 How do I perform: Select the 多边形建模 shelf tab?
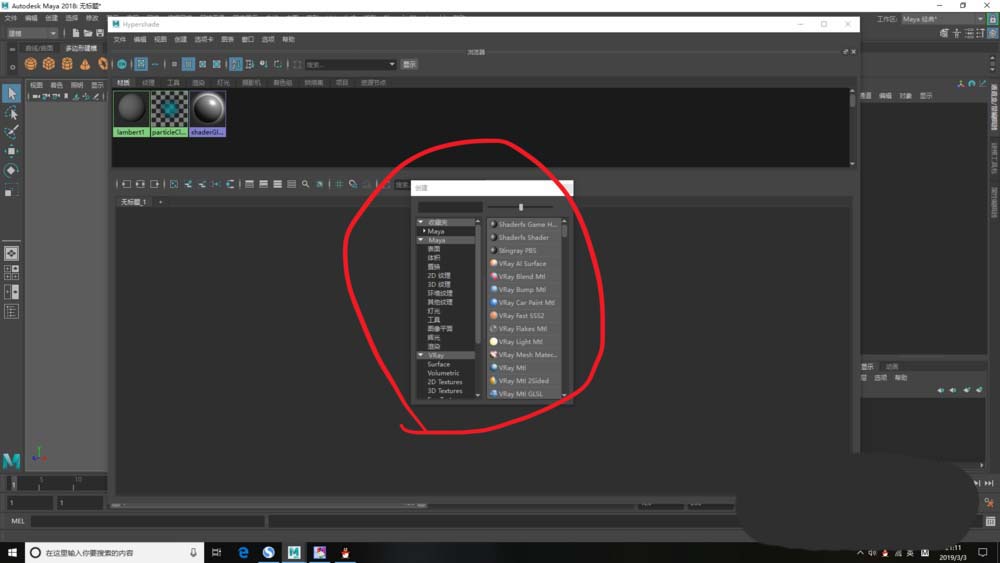[x=82, y=48]
